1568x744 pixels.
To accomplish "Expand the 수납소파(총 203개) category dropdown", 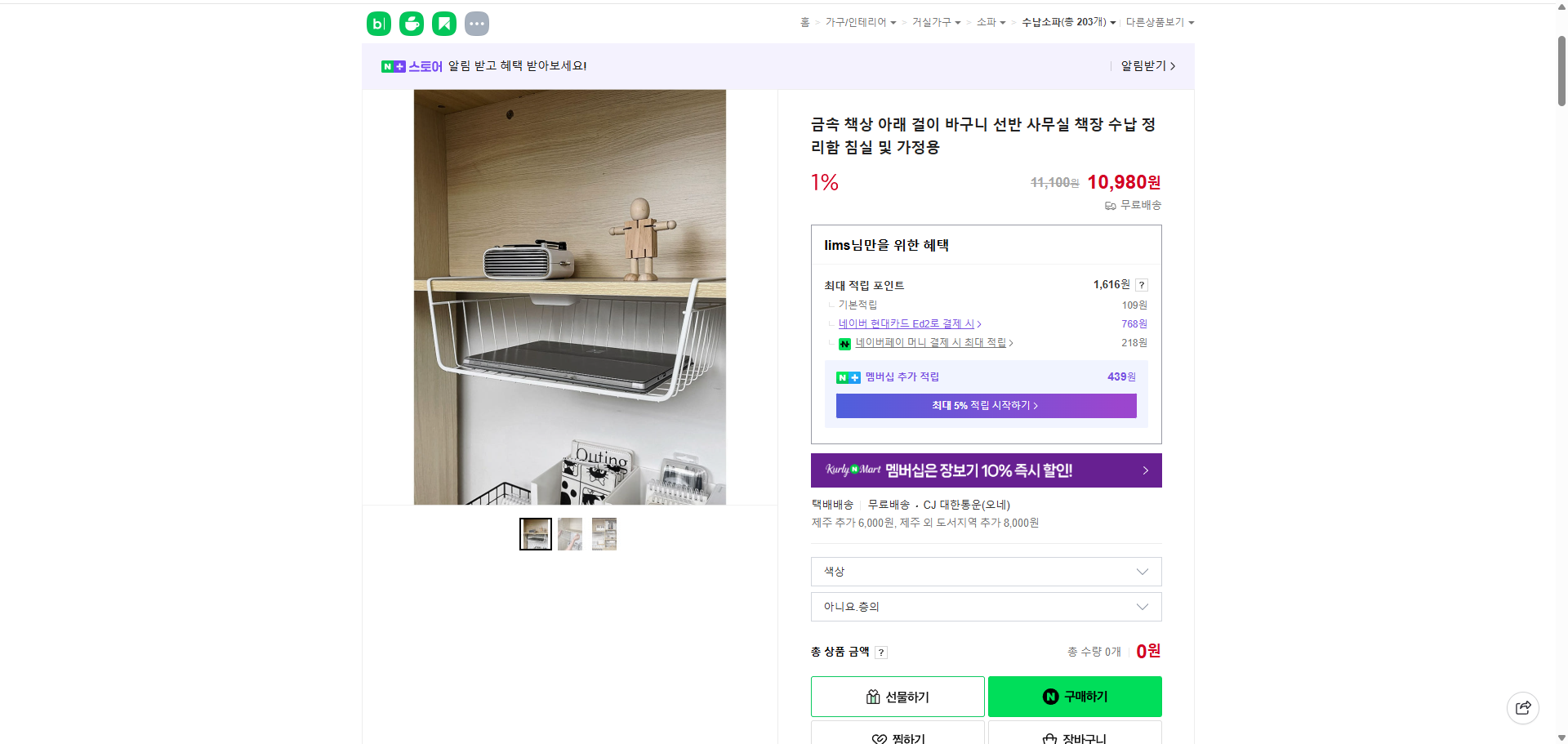I will click(1067, 22).
